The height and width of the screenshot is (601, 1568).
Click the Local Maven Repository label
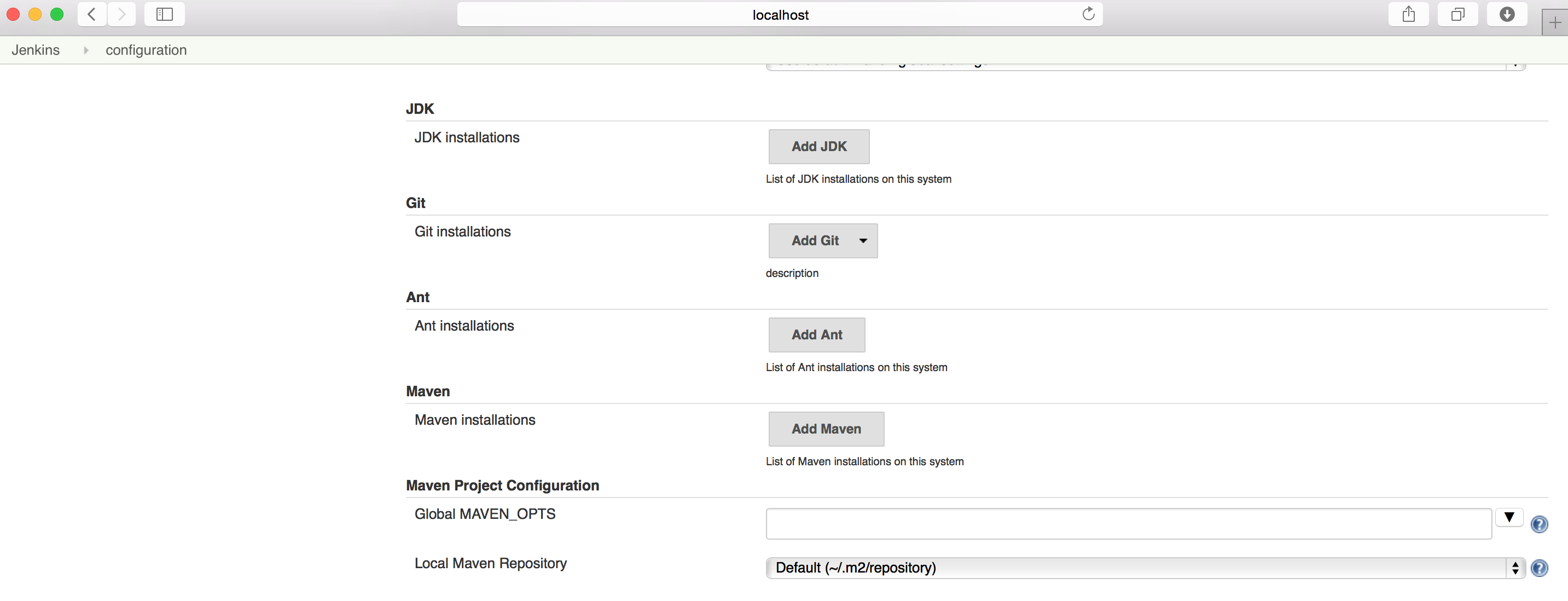click(x=491, y=563)
